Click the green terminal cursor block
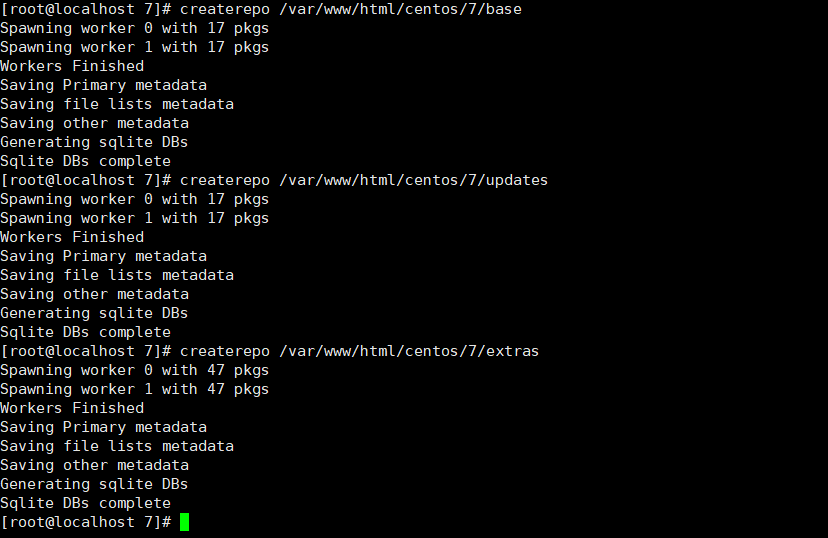 [184, 522]
